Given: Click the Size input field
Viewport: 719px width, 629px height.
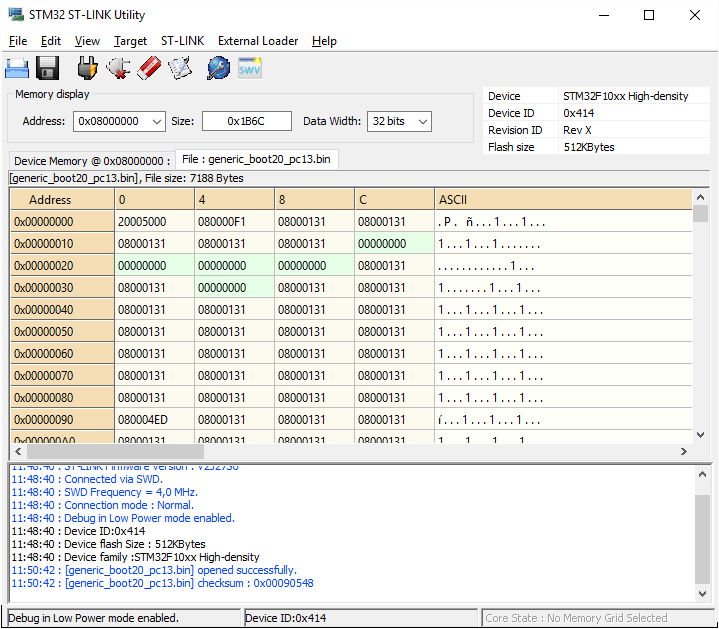Looking at the screenshot, I should pos(246,121).
